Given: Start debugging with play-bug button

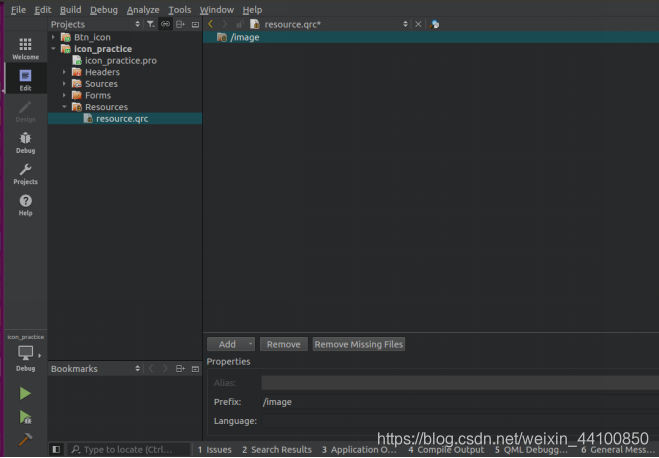Looking at the screenshot, I should point(25,417).
